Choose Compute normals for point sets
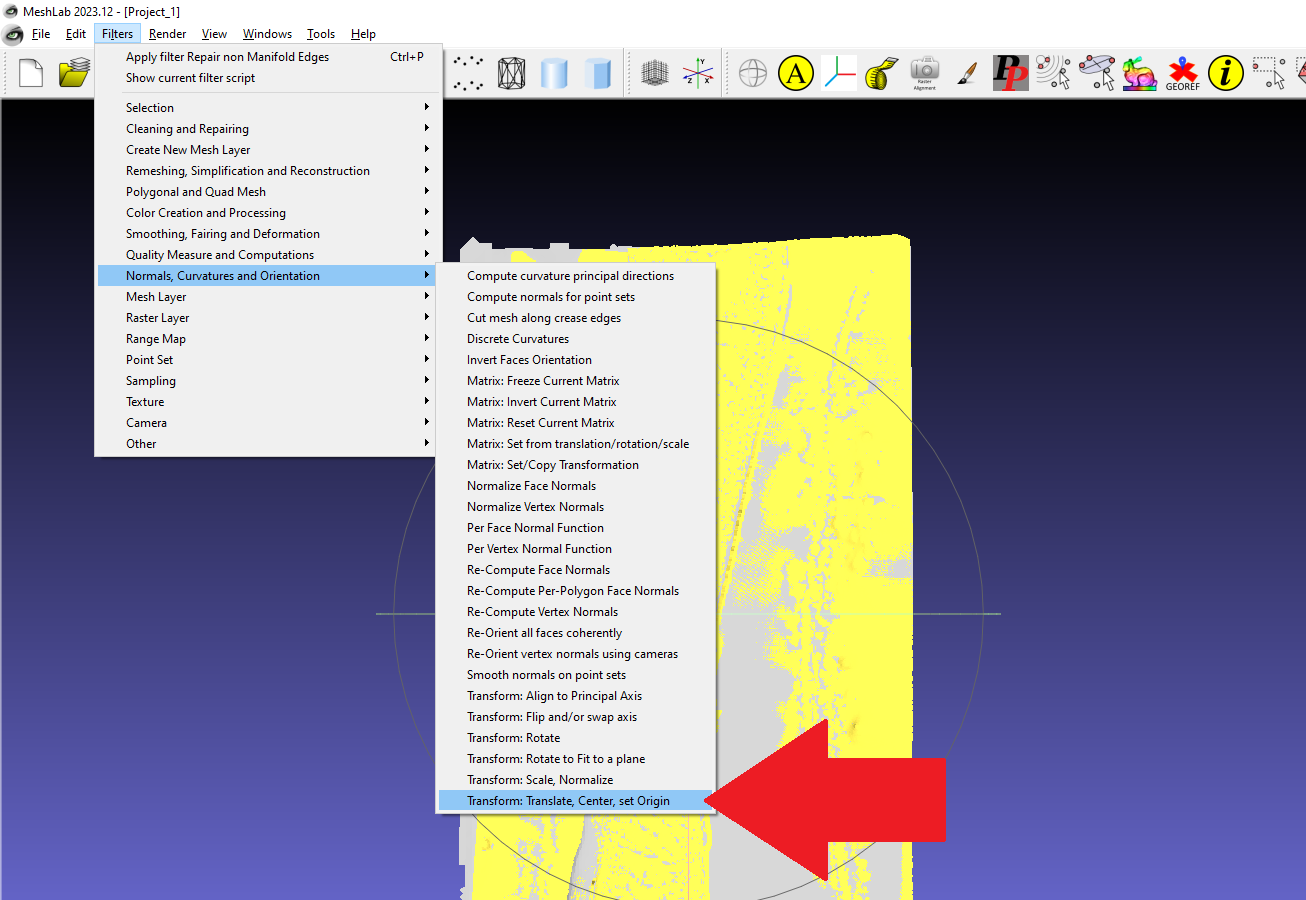This screenshot has width=1306, height=900. pyautogui.click(x=575, y=297)
